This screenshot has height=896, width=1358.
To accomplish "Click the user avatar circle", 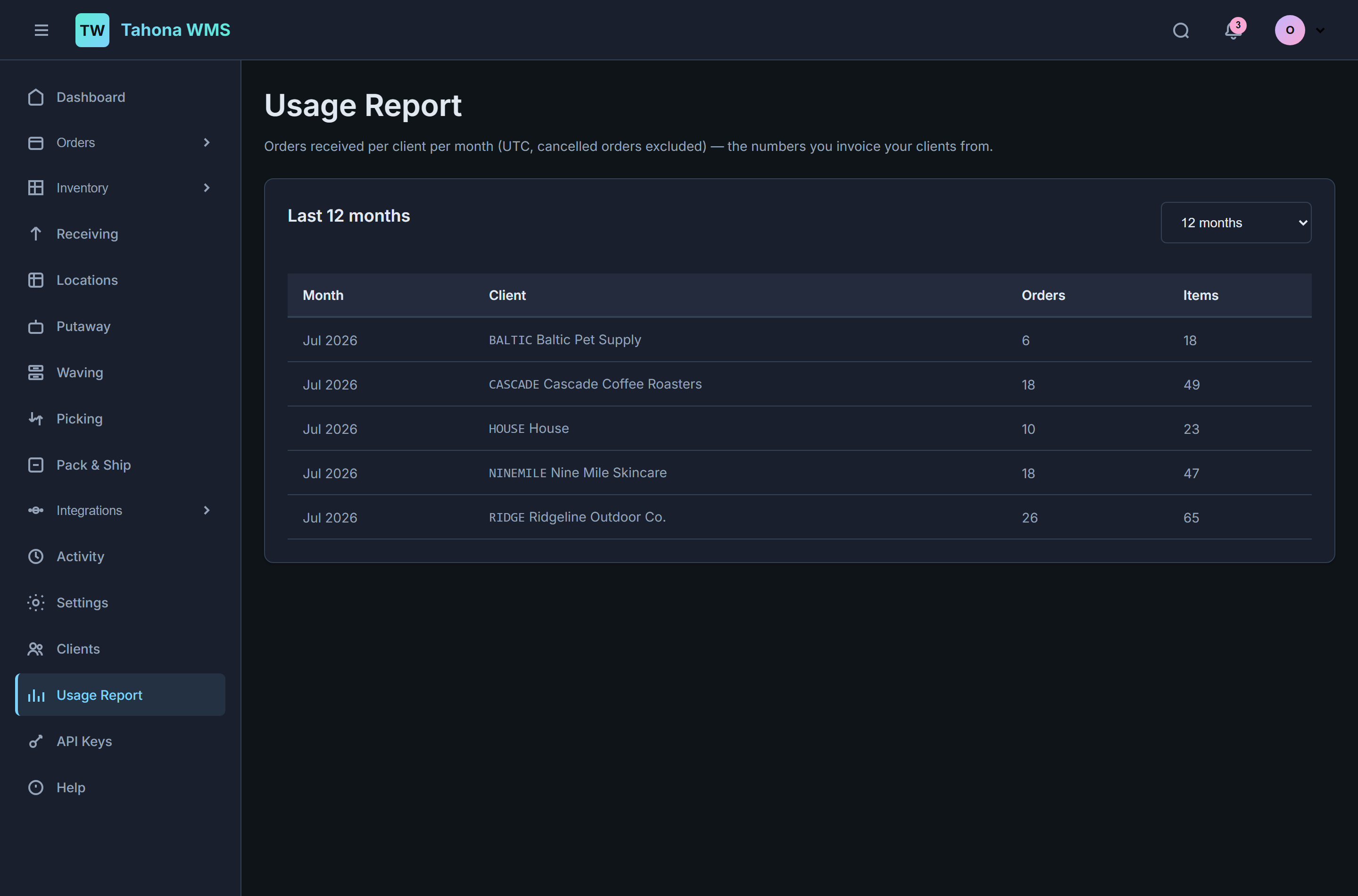I will tap(1290, 30).
